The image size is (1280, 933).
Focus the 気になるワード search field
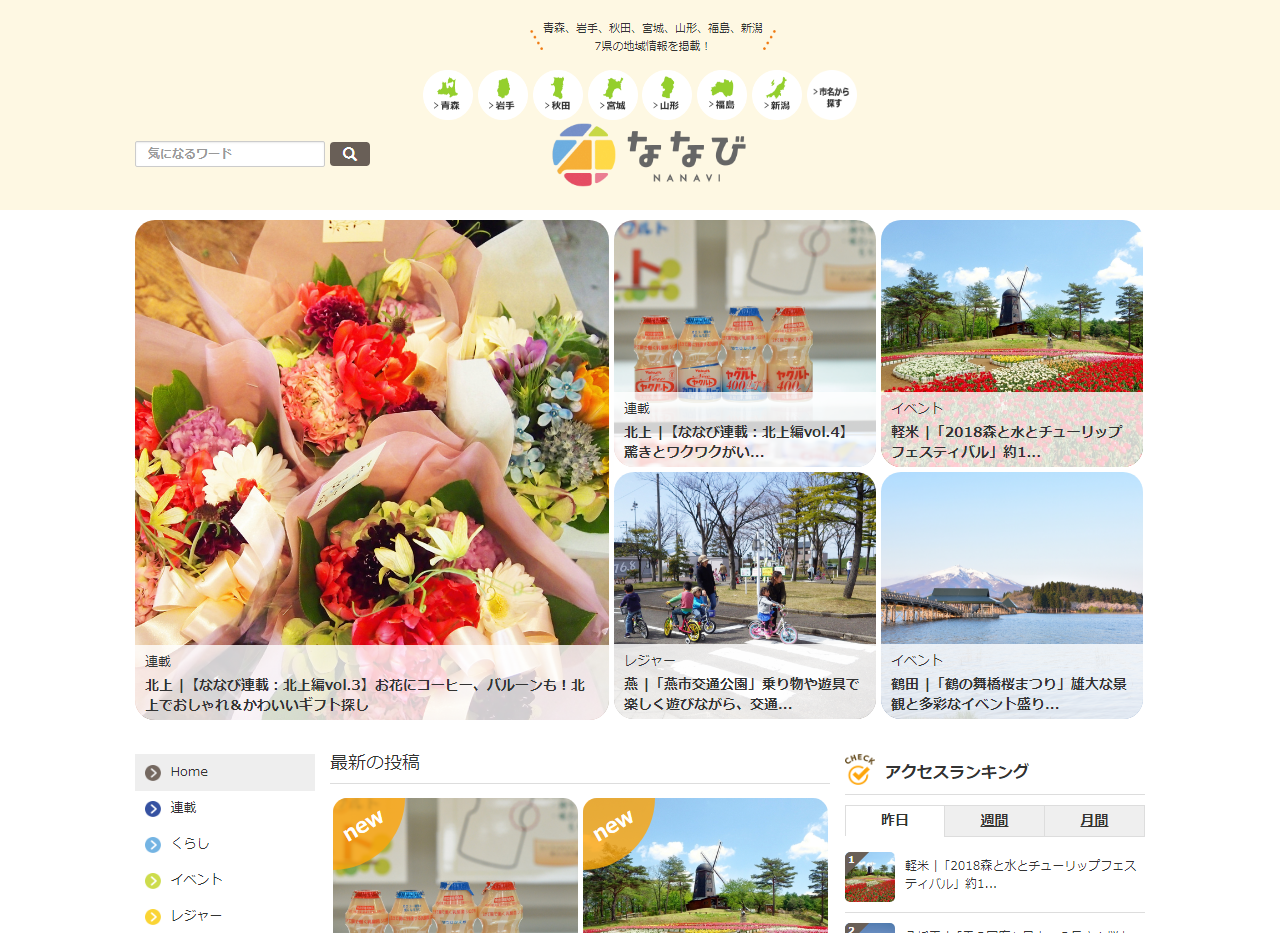[x=230, y=154]
